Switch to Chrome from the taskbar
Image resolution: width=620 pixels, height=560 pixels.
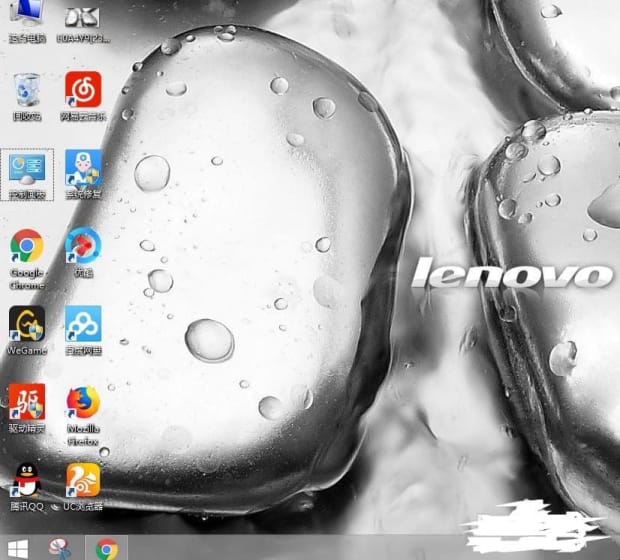pos(105,548)
